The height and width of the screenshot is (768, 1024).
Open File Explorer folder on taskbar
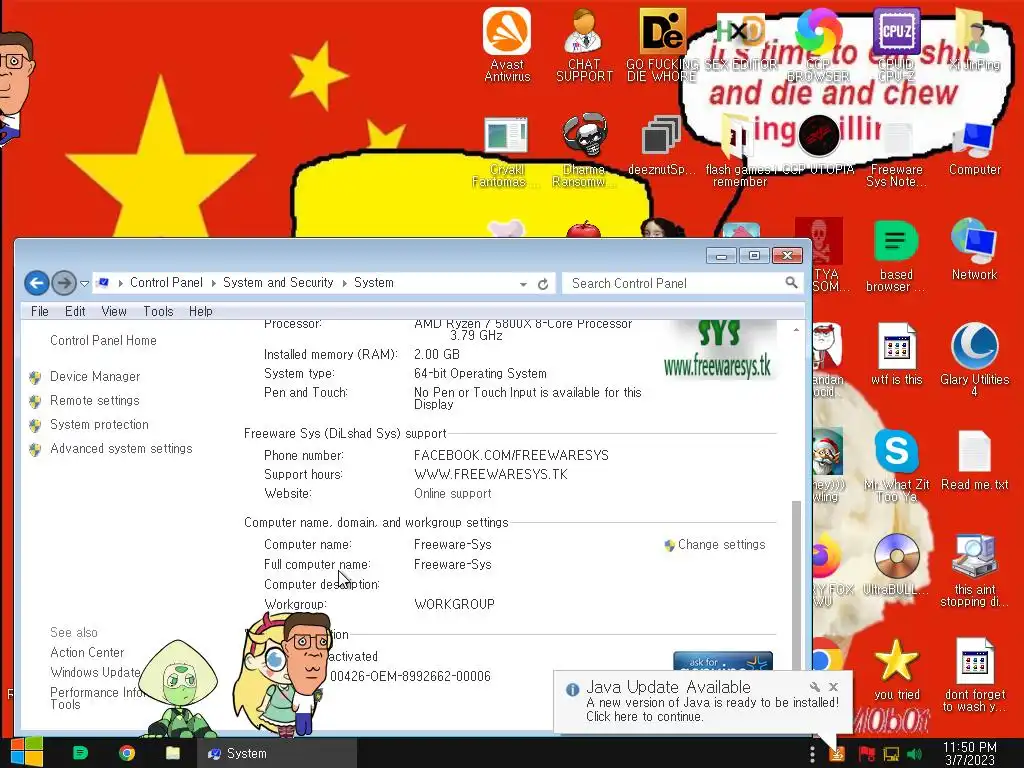click(x=173, y=753)
